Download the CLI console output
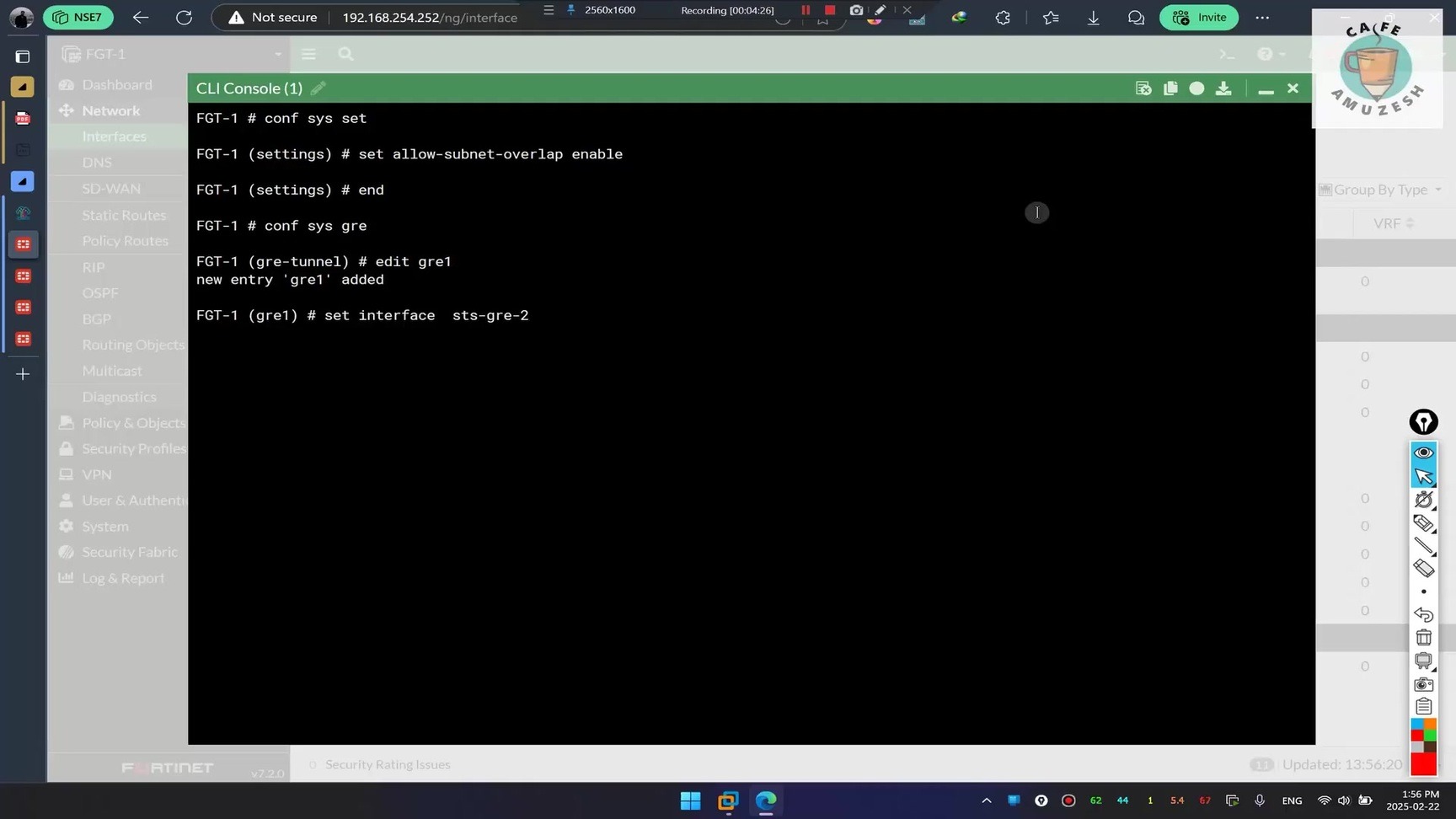The width and height of the screenshot is (1456, 819). click(x=1223, y=88)
